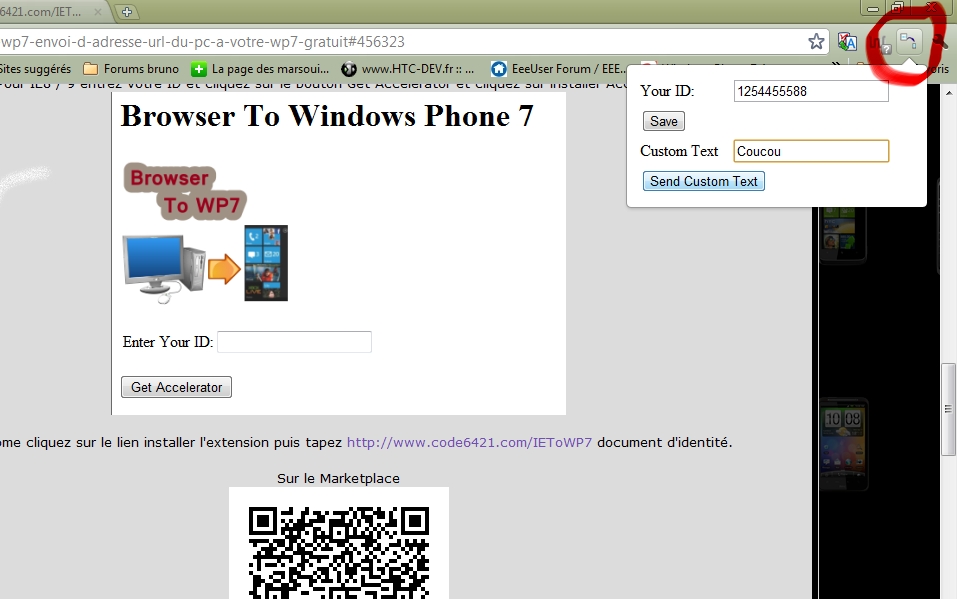Open the Browser To WP7 extension icon
The image size is (957, 599).
pos(908,42)
